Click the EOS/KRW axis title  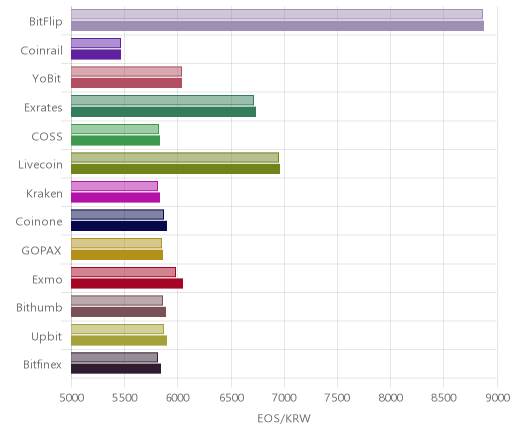click(x=284, y=418)
